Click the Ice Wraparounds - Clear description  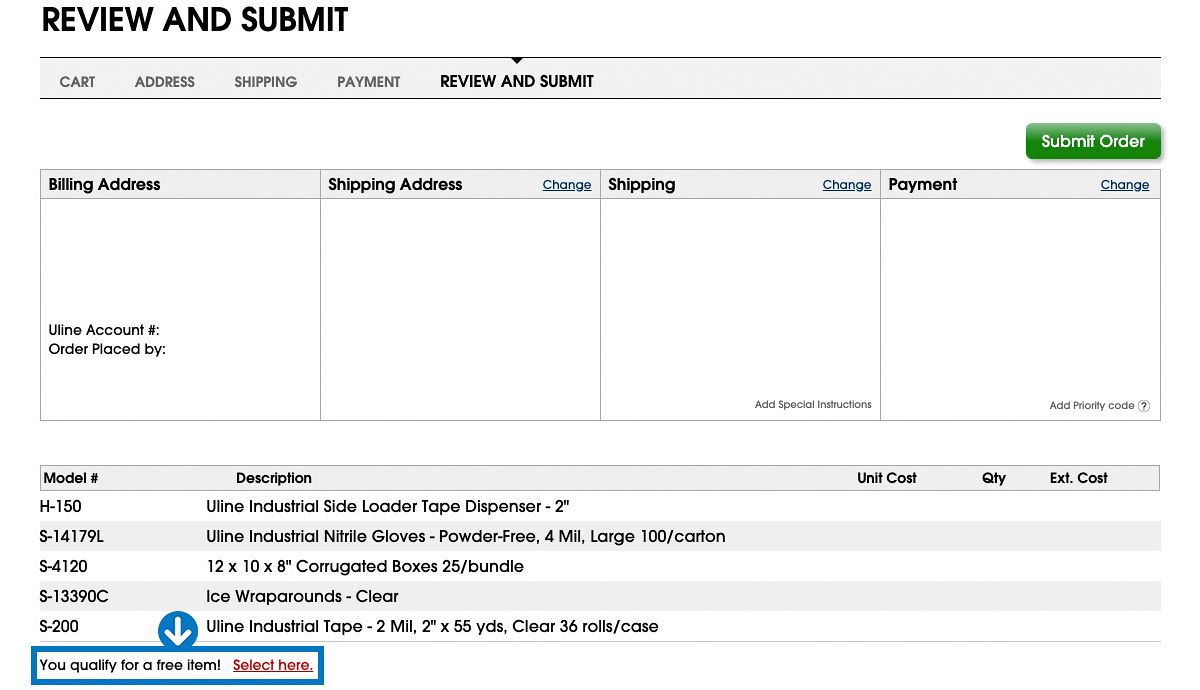[x=302, y=597]
